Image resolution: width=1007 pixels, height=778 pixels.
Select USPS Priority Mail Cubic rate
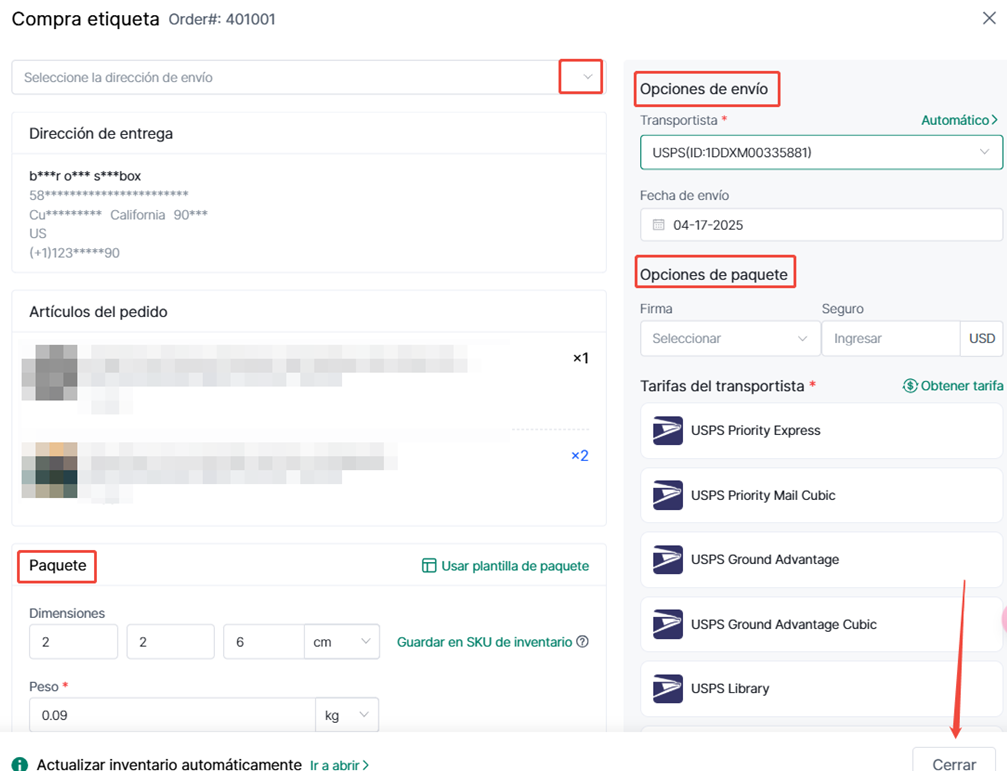click(x=821, y=495)
